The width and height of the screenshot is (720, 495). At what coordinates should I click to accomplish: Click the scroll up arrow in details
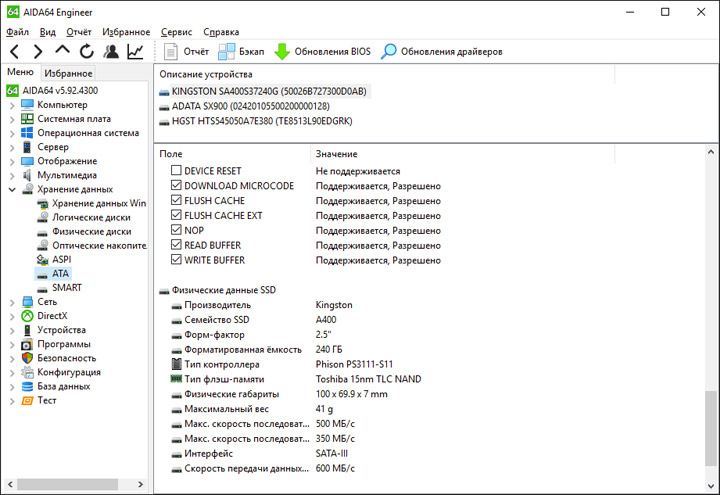click(x=711, y=152)
